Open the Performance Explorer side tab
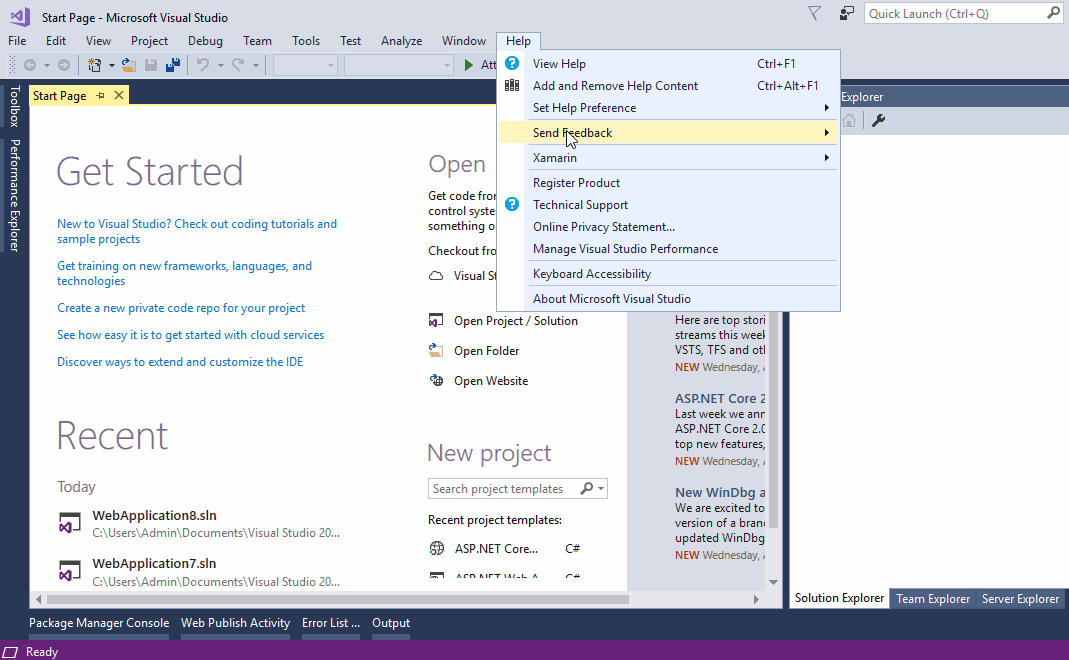Screen dimensions: 1069x660 14,196
